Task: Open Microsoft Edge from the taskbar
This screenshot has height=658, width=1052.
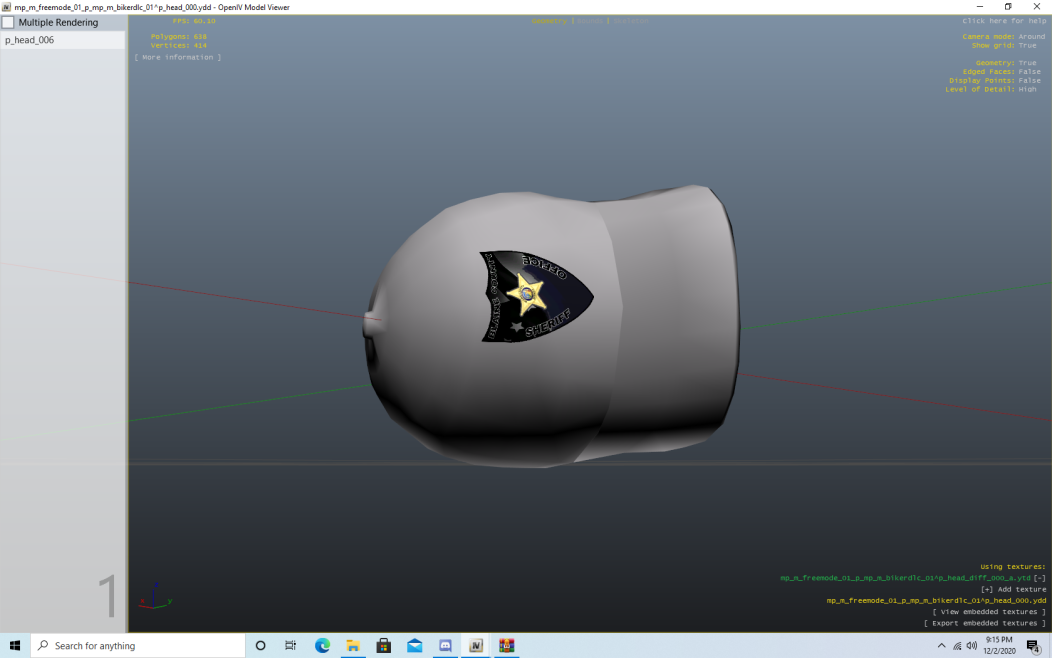Action: (x=322, y=646)
